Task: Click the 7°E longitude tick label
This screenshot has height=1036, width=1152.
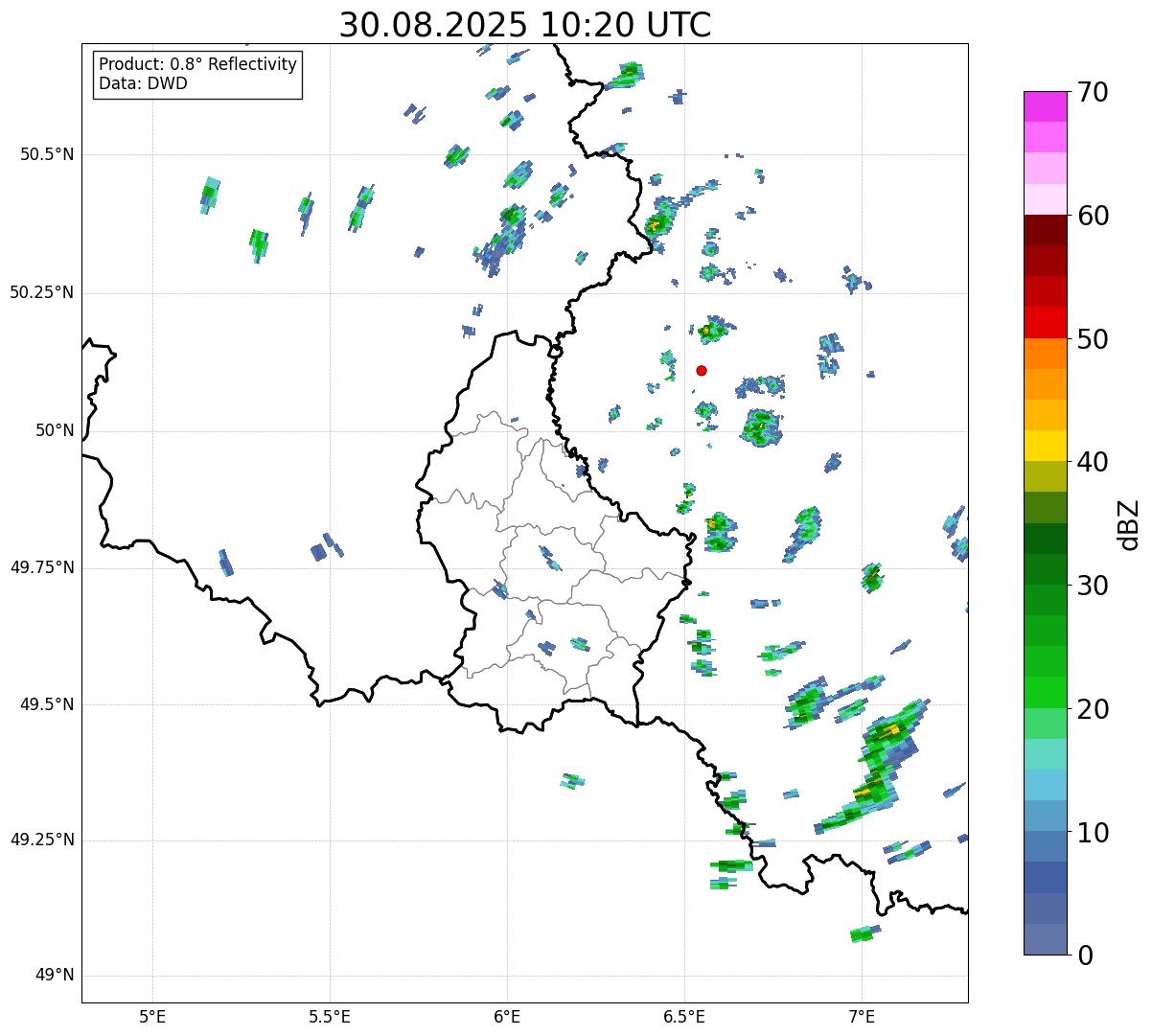Action: pyautogui.click(x=862, y=1016)
